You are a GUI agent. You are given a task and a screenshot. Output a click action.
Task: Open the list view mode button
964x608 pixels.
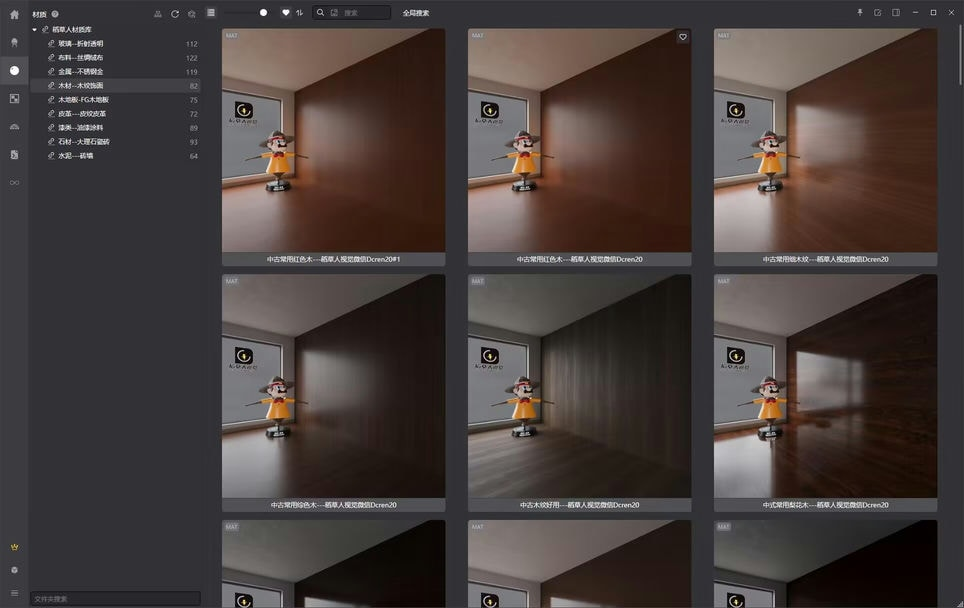coord(211,13)
